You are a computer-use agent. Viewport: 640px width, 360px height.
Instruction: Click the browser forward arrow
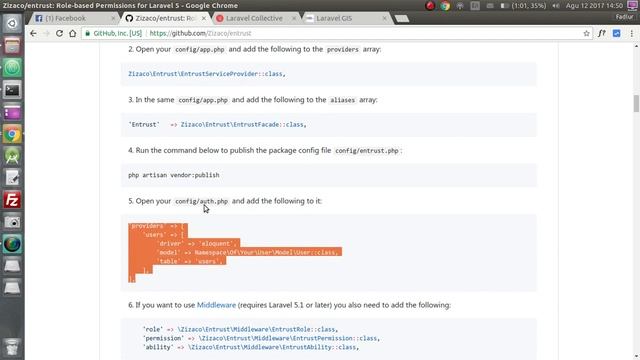click(x=46, y=33)
